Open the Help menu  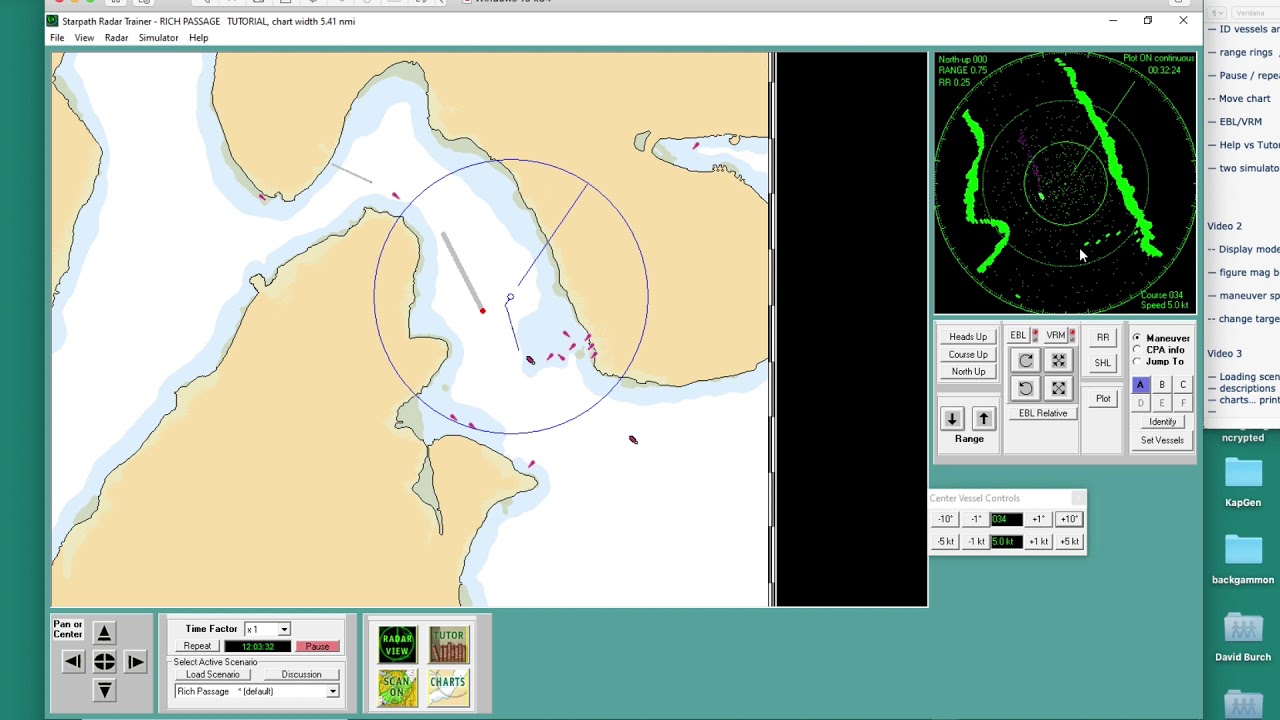[x=198, y=38]
